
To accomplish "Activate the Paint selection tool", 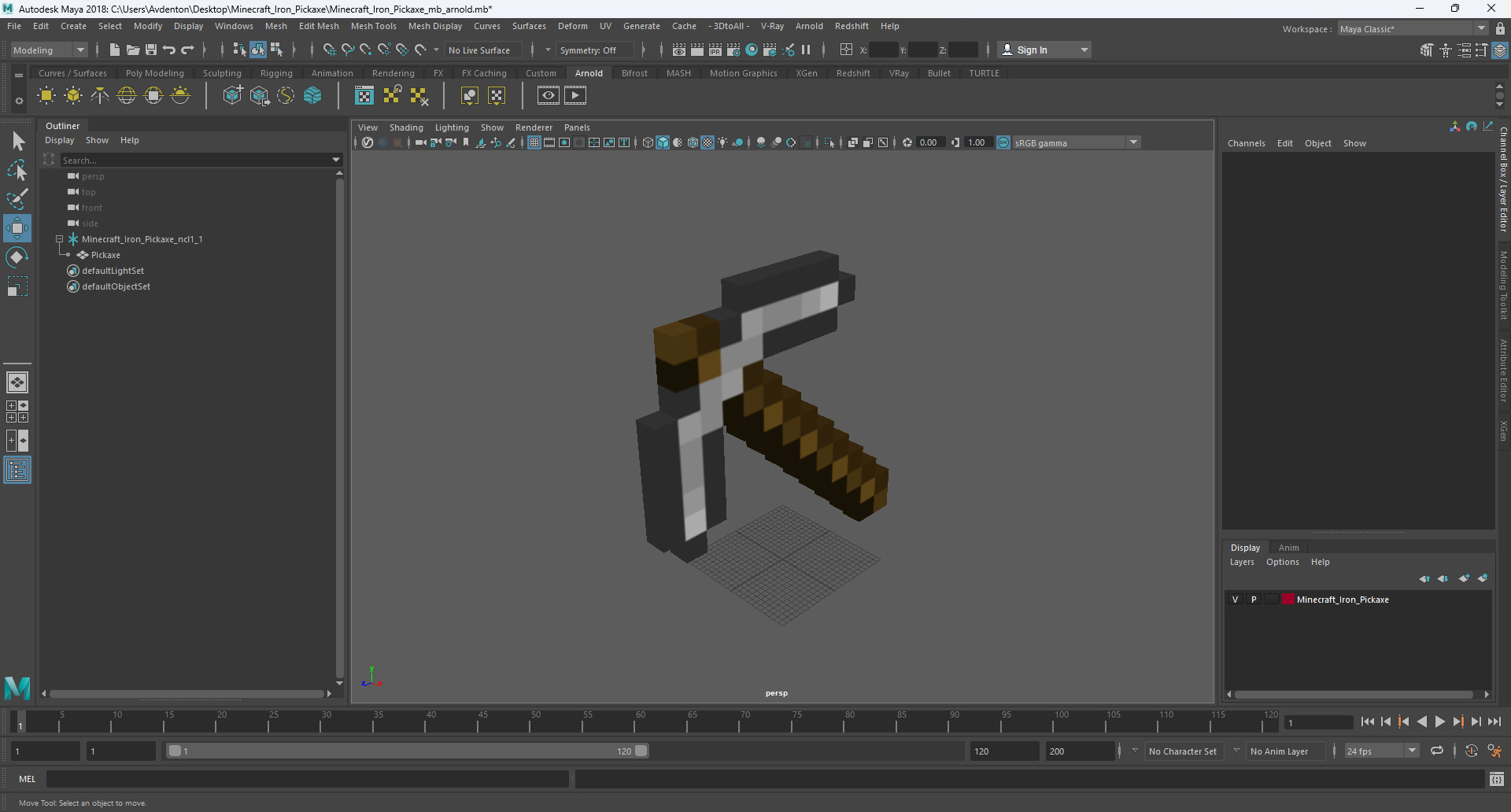I will 17,198.
